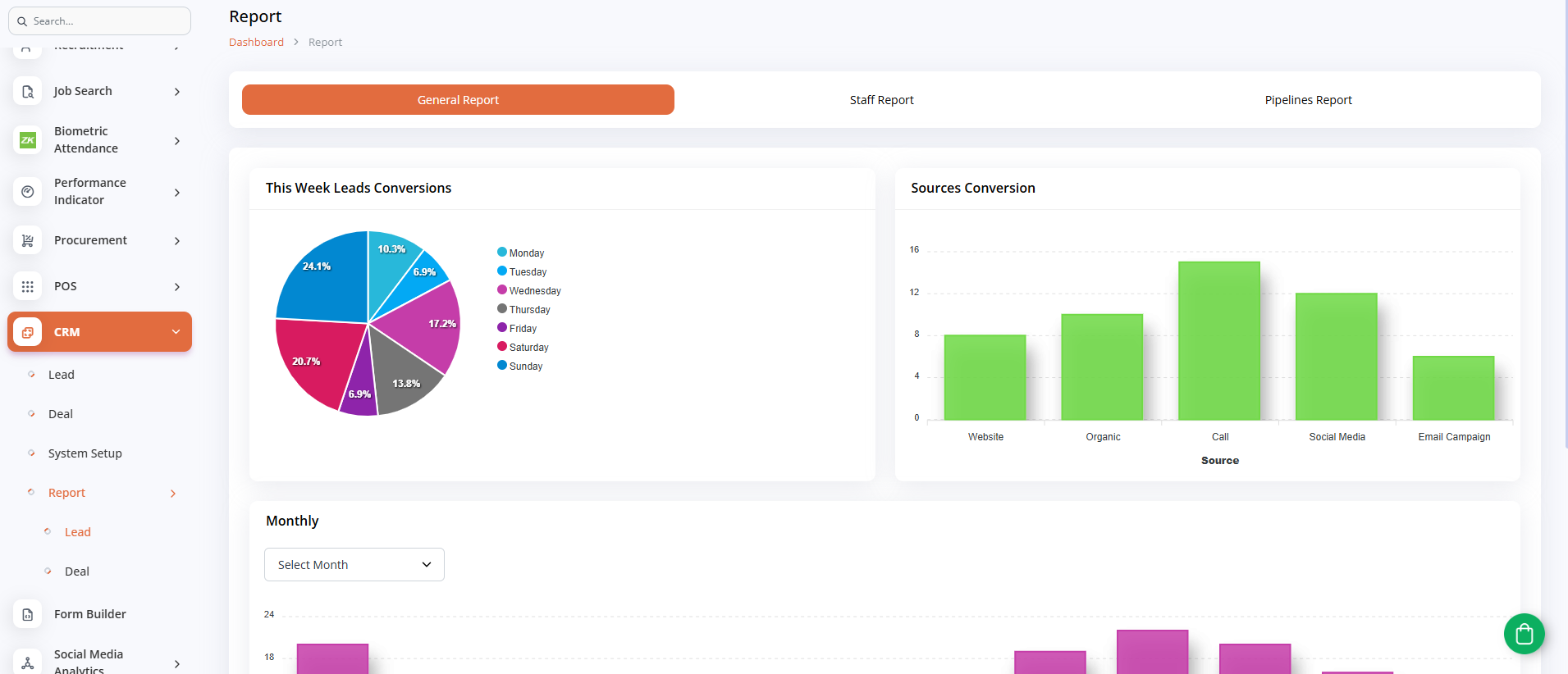Viewport: 1568px width, 674px height.
Task: Click the Job Search sidebar icon
Action: [x=28, y=91]
